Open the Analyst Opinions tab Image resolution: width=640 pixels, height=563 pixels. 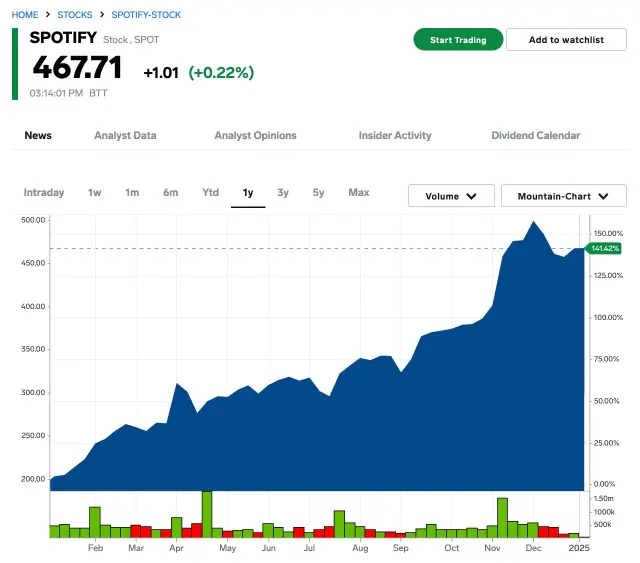[x=255, y=135]
